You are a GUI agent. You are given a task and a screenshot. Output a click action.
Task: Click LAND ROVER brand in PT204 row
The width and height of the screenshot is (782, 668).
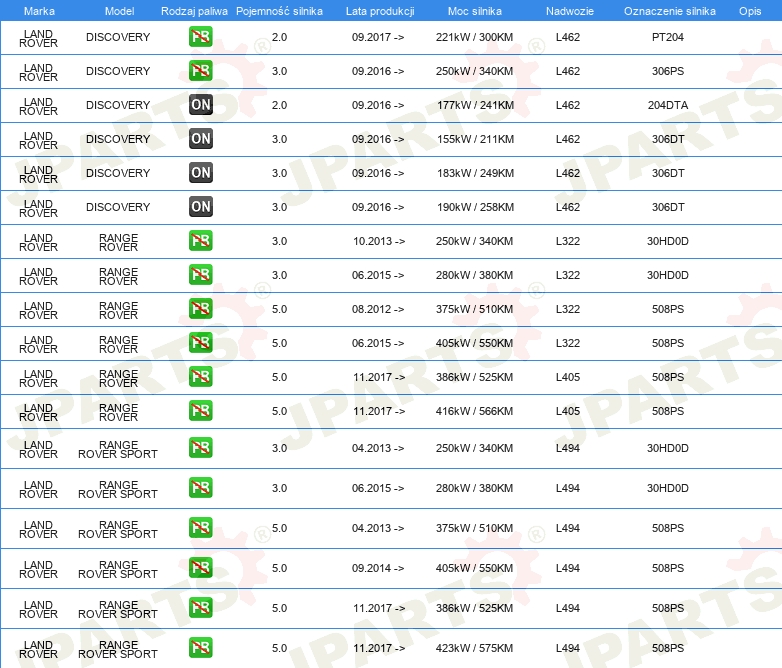pos(38,38)
